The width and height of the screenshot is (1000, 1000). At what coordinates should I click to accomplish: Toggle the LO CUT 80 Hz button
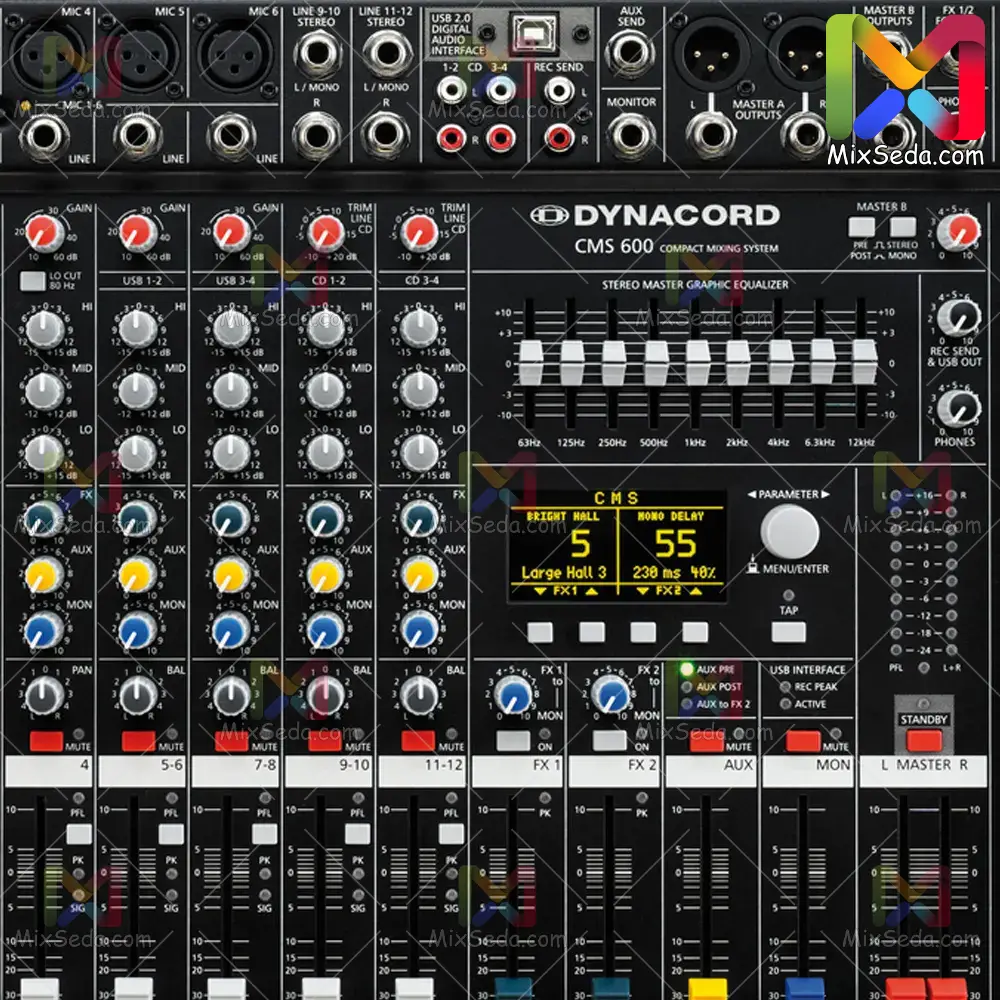pos(32,281)
